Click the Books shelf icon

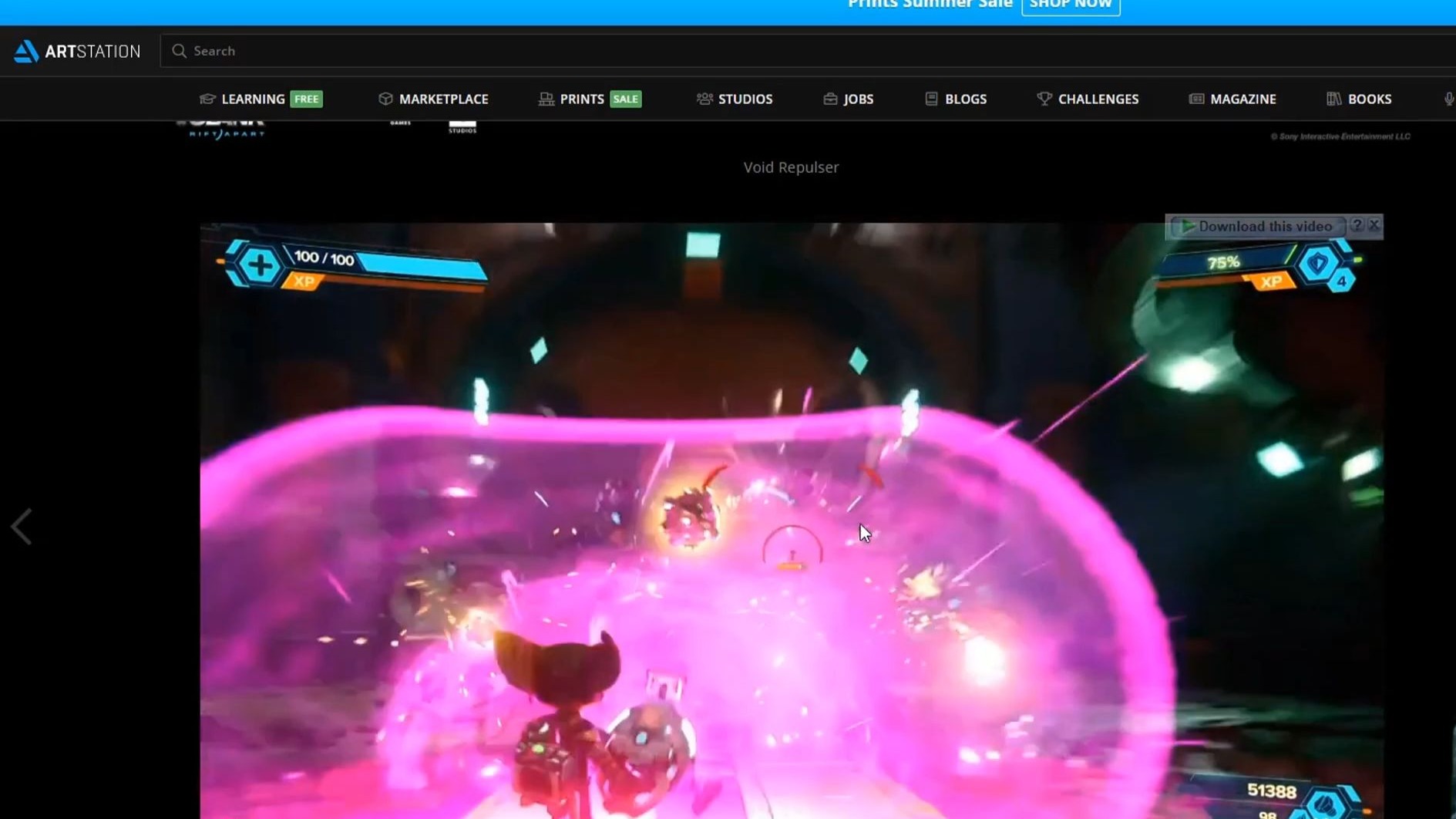[1333, 99]
